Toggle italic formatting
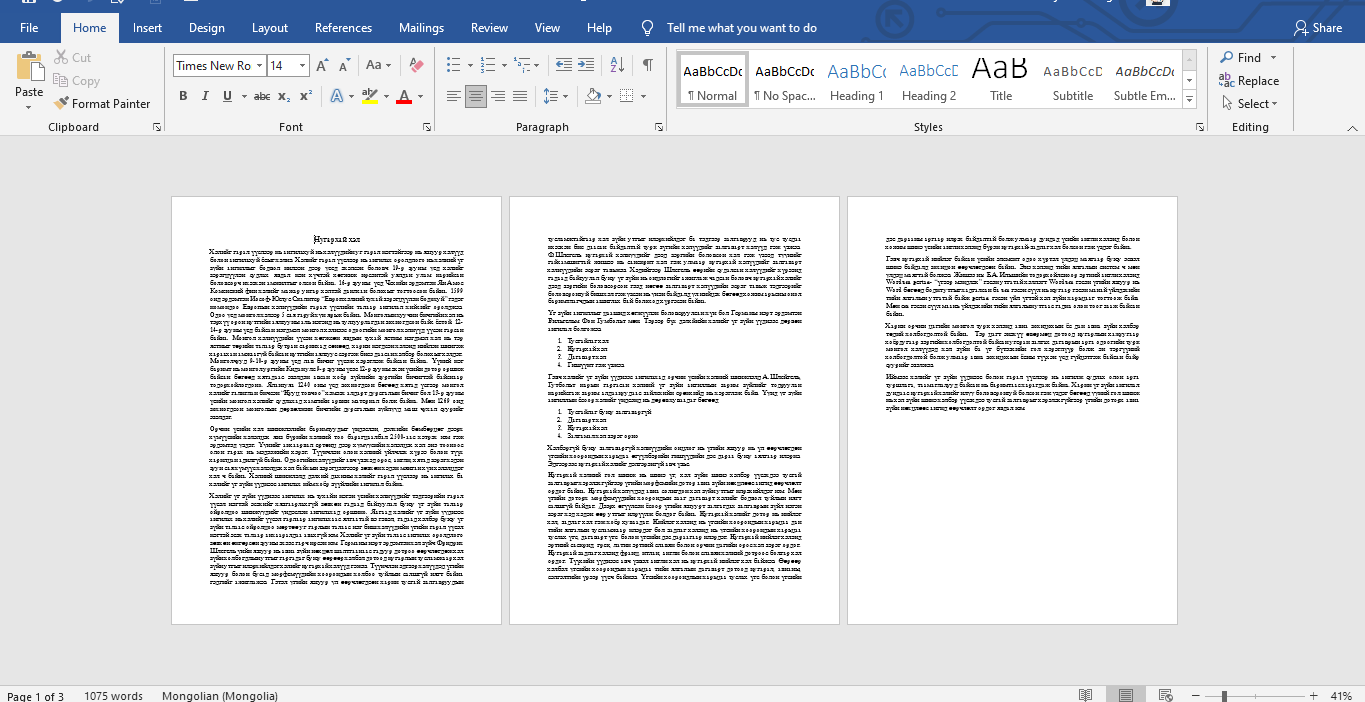This screenshot has width=1365, height=702. pos(206,96)
